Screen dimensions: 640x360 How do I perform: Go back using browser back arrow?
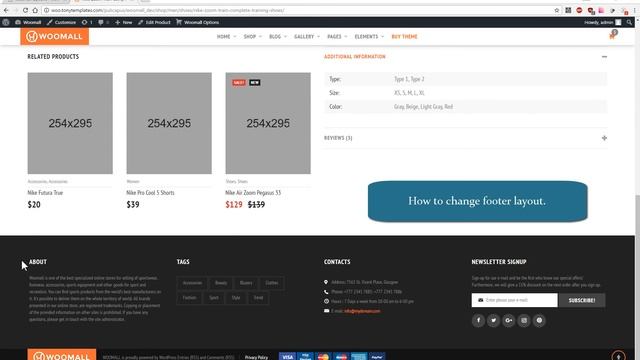(6, 10)
